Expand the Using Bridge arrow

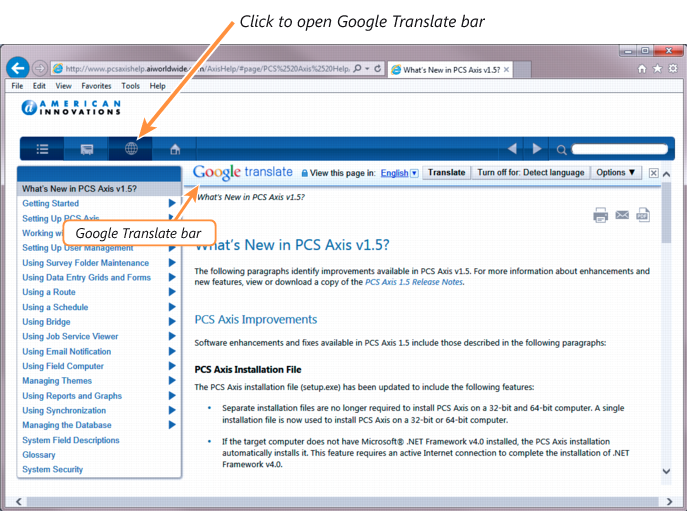[x=172, y=321]
